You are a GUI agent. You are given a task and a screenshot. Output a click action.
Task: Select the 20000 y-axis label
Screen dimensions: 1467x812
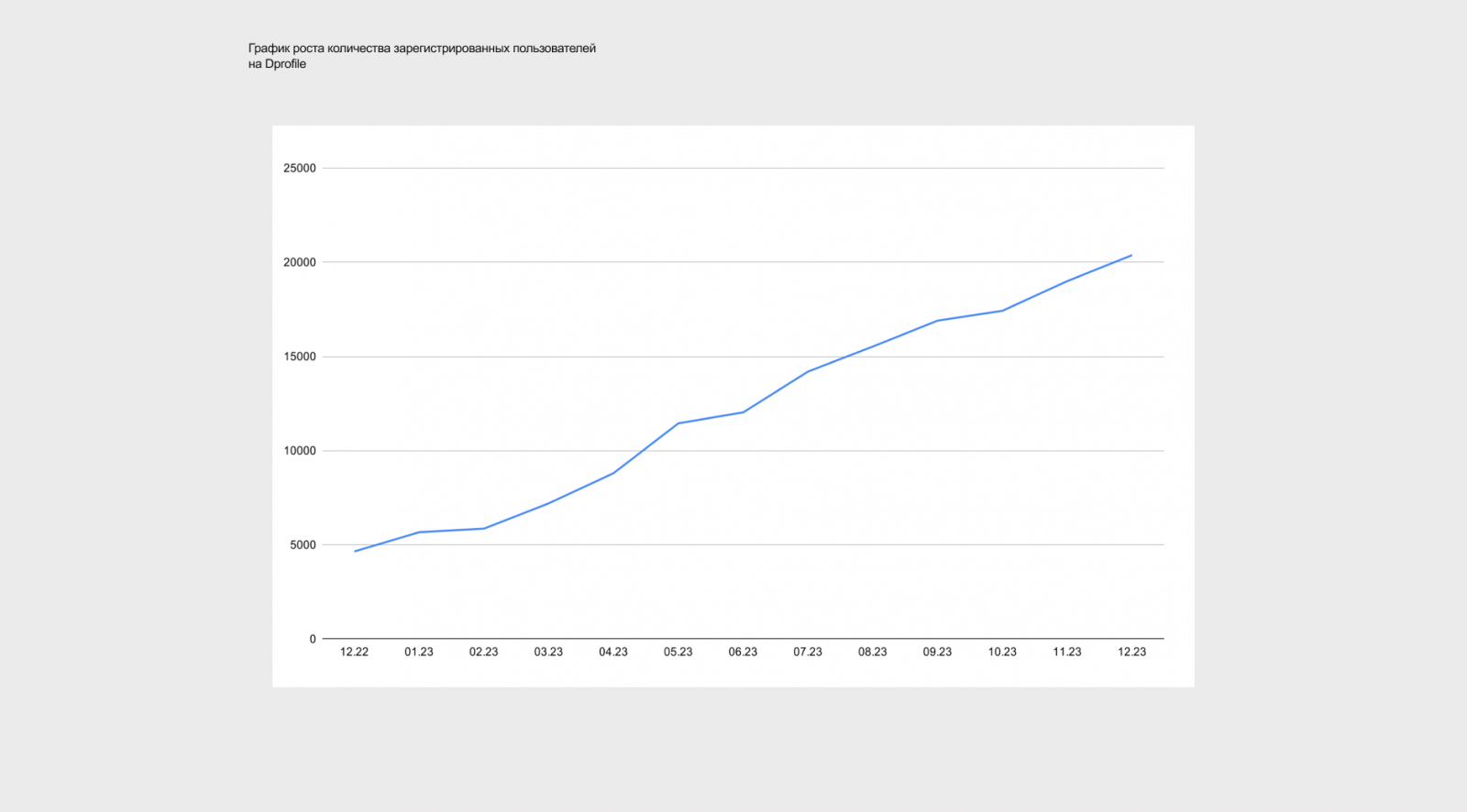299,262
